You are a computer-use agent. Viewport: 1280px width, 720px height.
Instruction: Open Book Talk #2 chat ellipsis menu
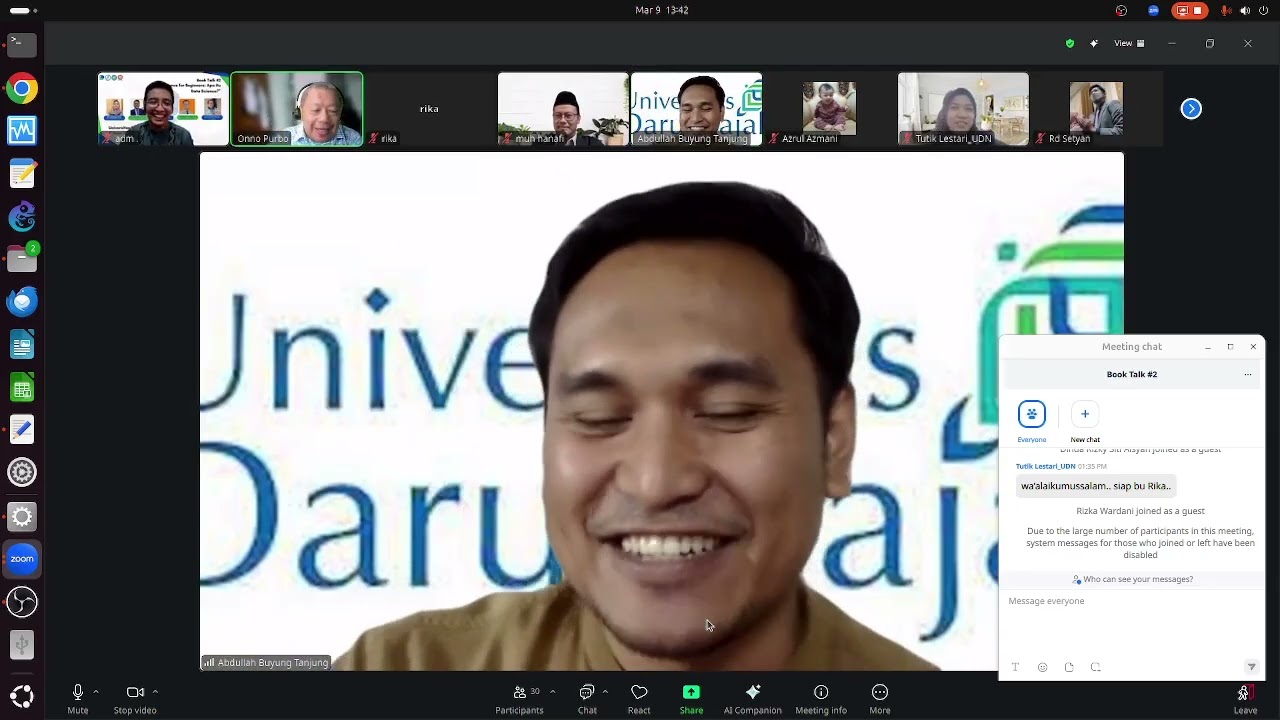point(1247,374)
